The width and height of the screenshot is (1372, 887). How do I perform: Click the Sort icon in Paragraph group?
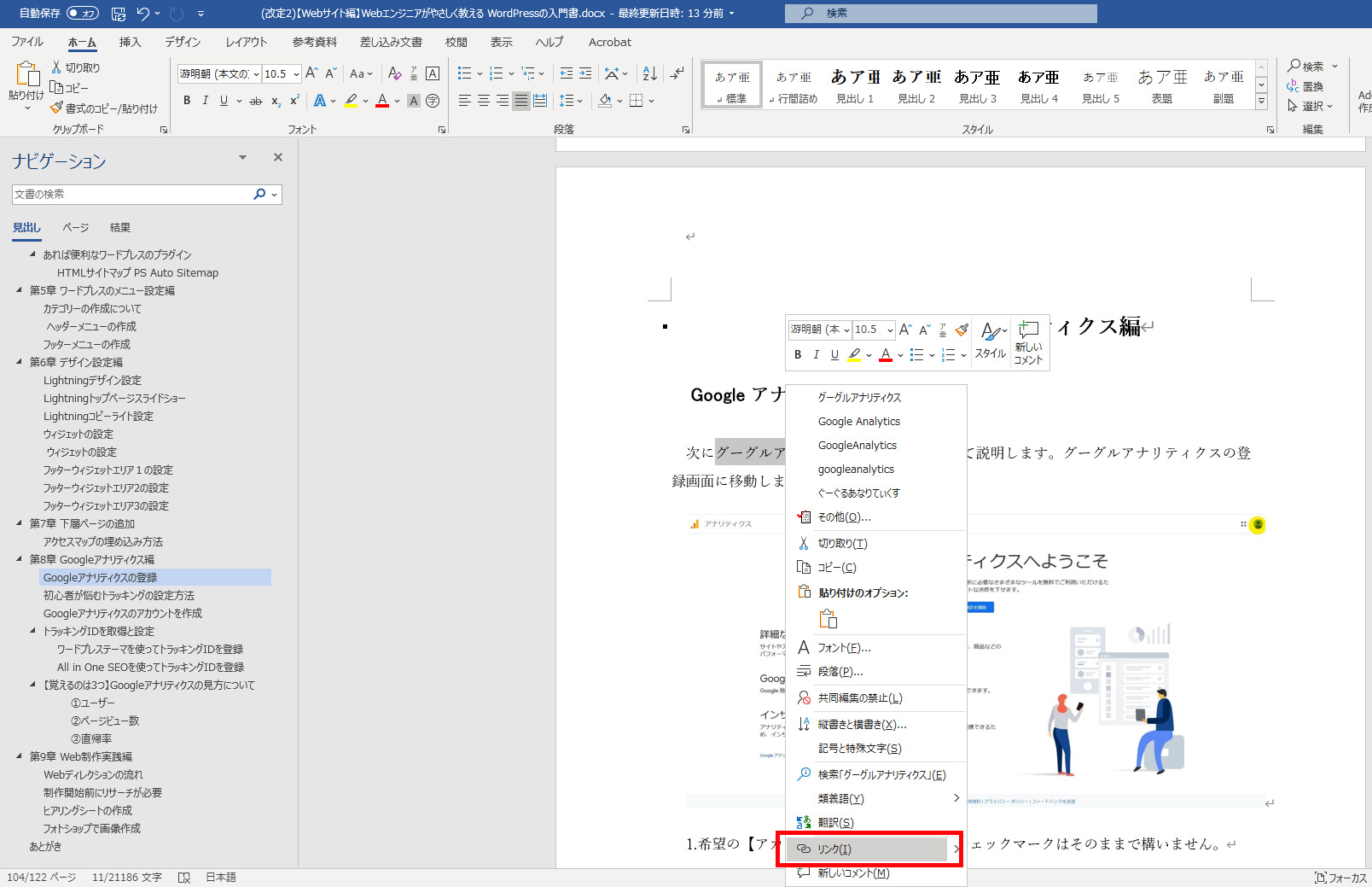coord(649,73)
